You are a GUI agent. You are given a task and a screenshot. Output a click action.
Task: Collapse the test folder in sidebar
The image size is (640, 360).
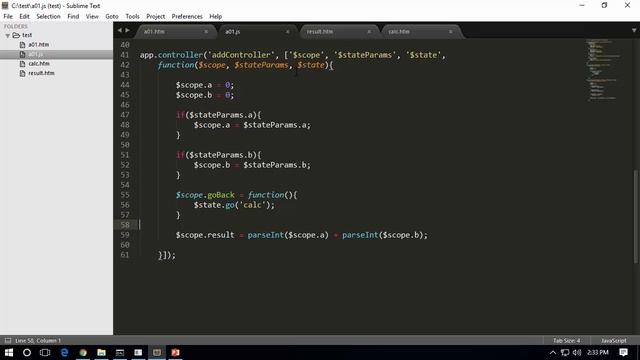pyautogui.click(x=7, y=36)
